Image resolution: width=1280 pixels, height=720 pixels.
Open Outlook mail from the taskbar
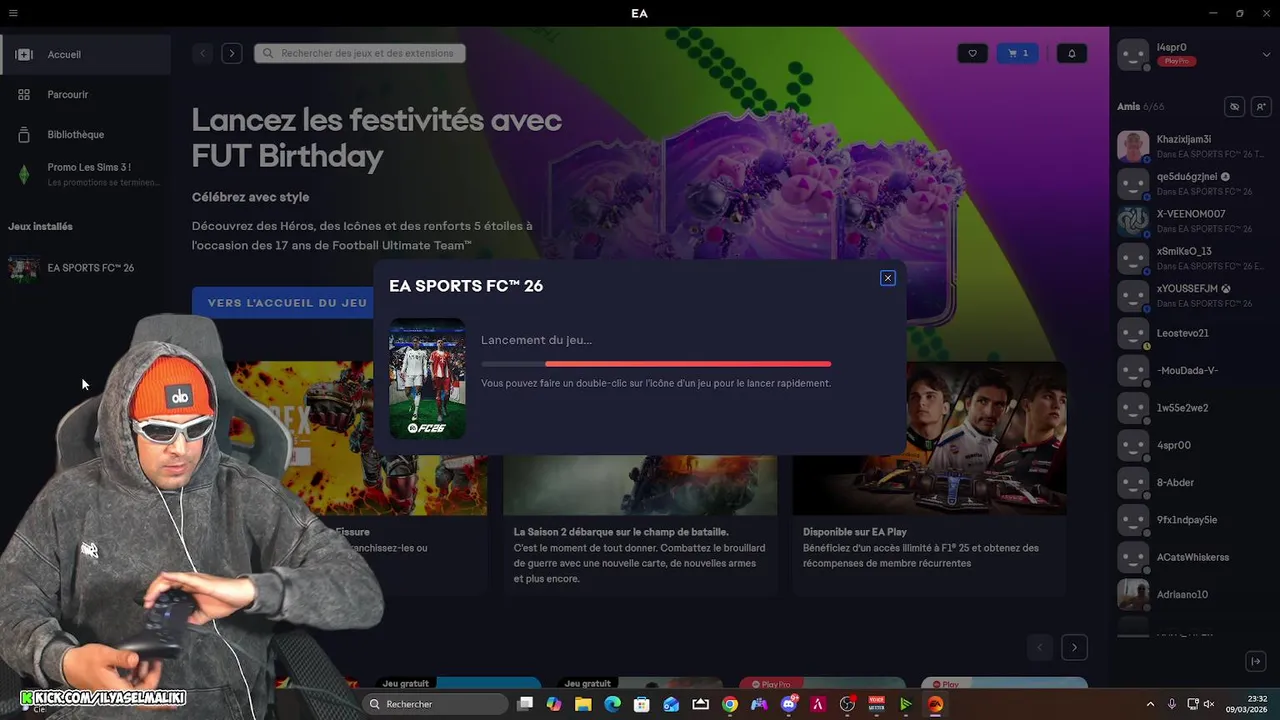coord(672,704)
